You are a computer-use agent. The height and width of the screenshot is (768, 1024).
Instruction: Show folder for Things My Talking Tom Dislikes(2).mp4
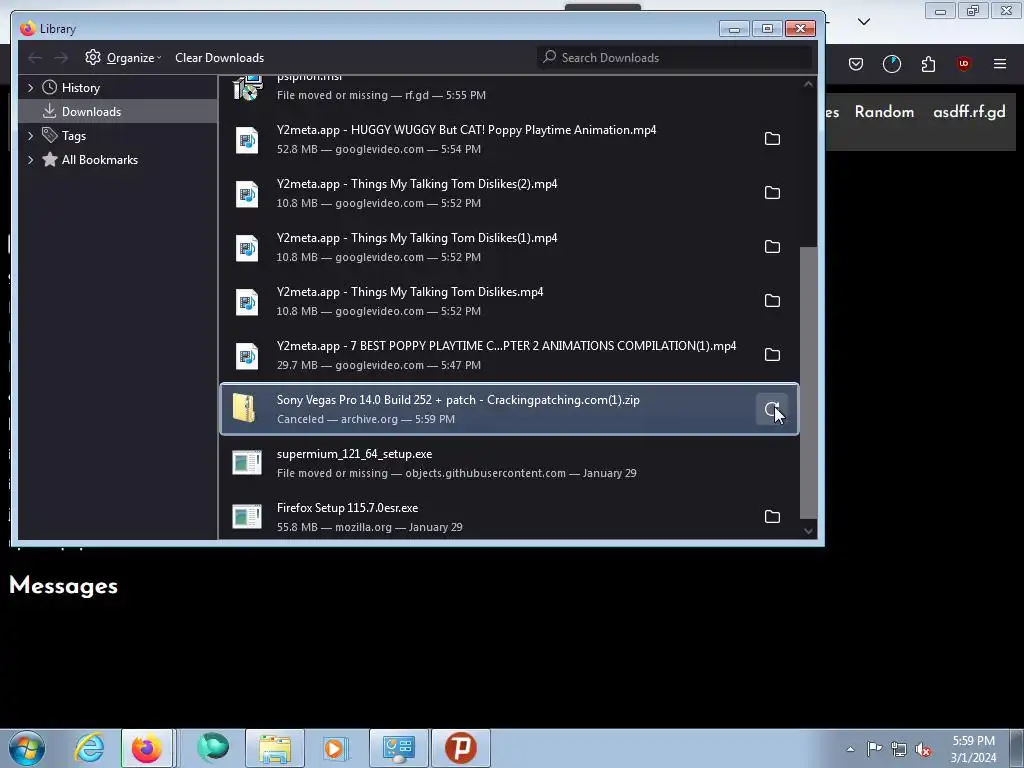click(x=772, y=193)
